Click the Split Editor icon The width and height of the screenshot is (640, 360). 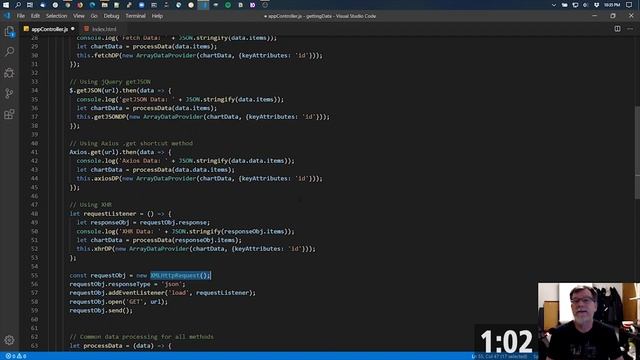(617, 29)
